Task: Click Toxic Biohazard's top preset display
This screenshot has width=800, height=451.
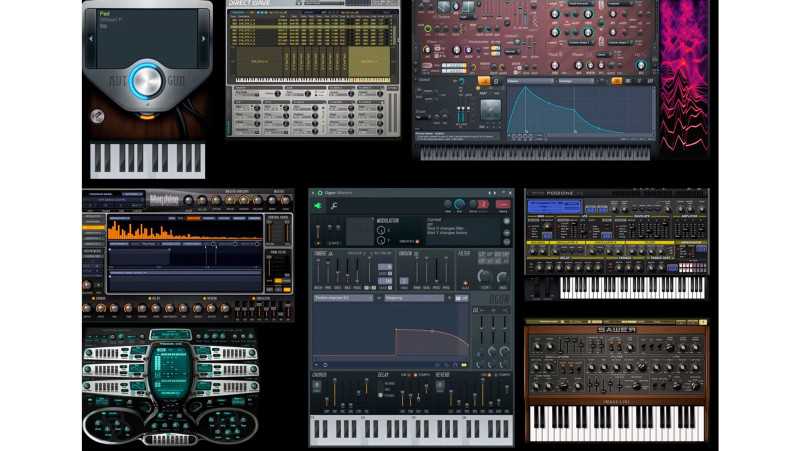Action: coord(170,334)
